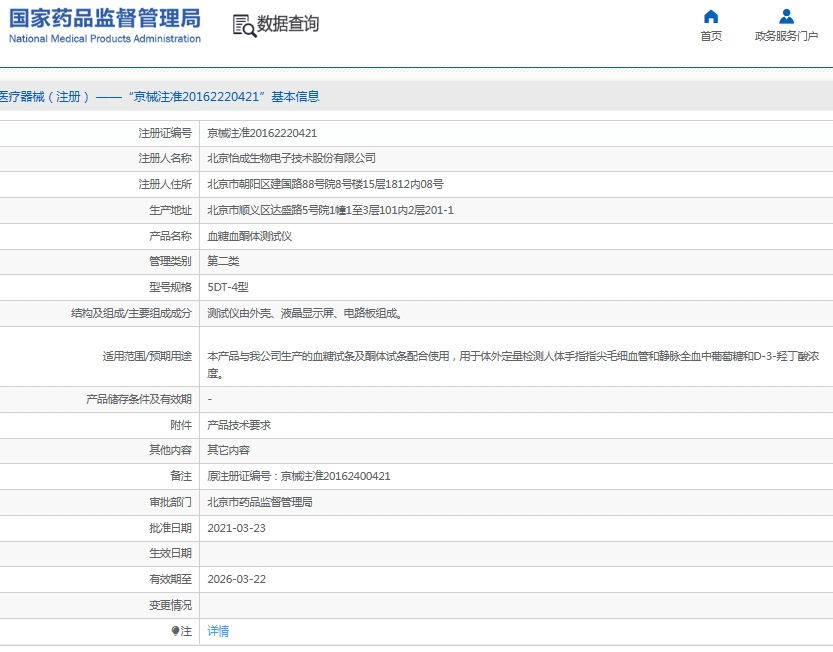Click the page title 医疗器械（注册）基本信息
This screenshot has height=652, width=833.
[x=159, y=97]
